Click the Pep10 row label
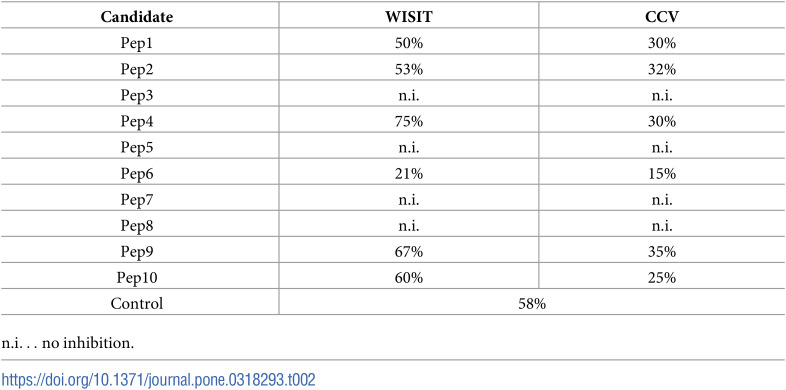The image size is (786, 390). (137, 278)
